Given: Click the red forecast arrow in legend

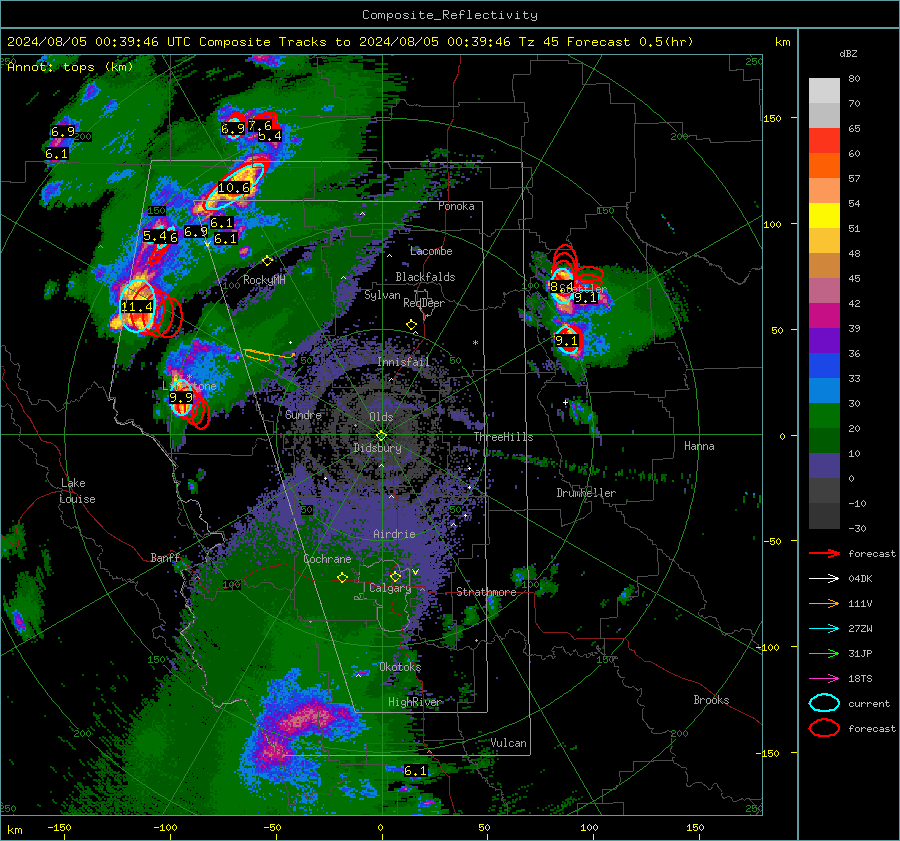Looking at the screenshot, I should coord(824,553).
